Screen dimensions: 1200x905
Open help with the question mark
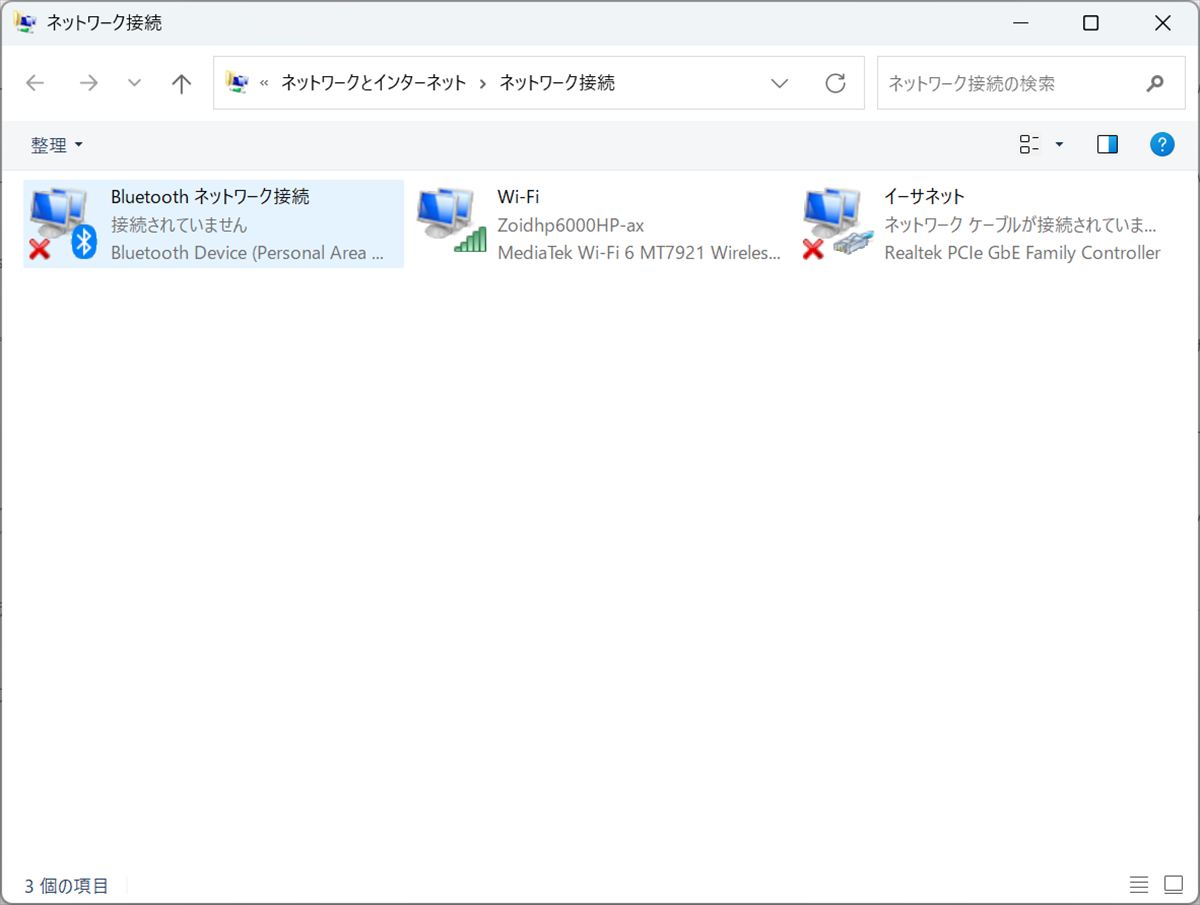(x=1161, y=145)
